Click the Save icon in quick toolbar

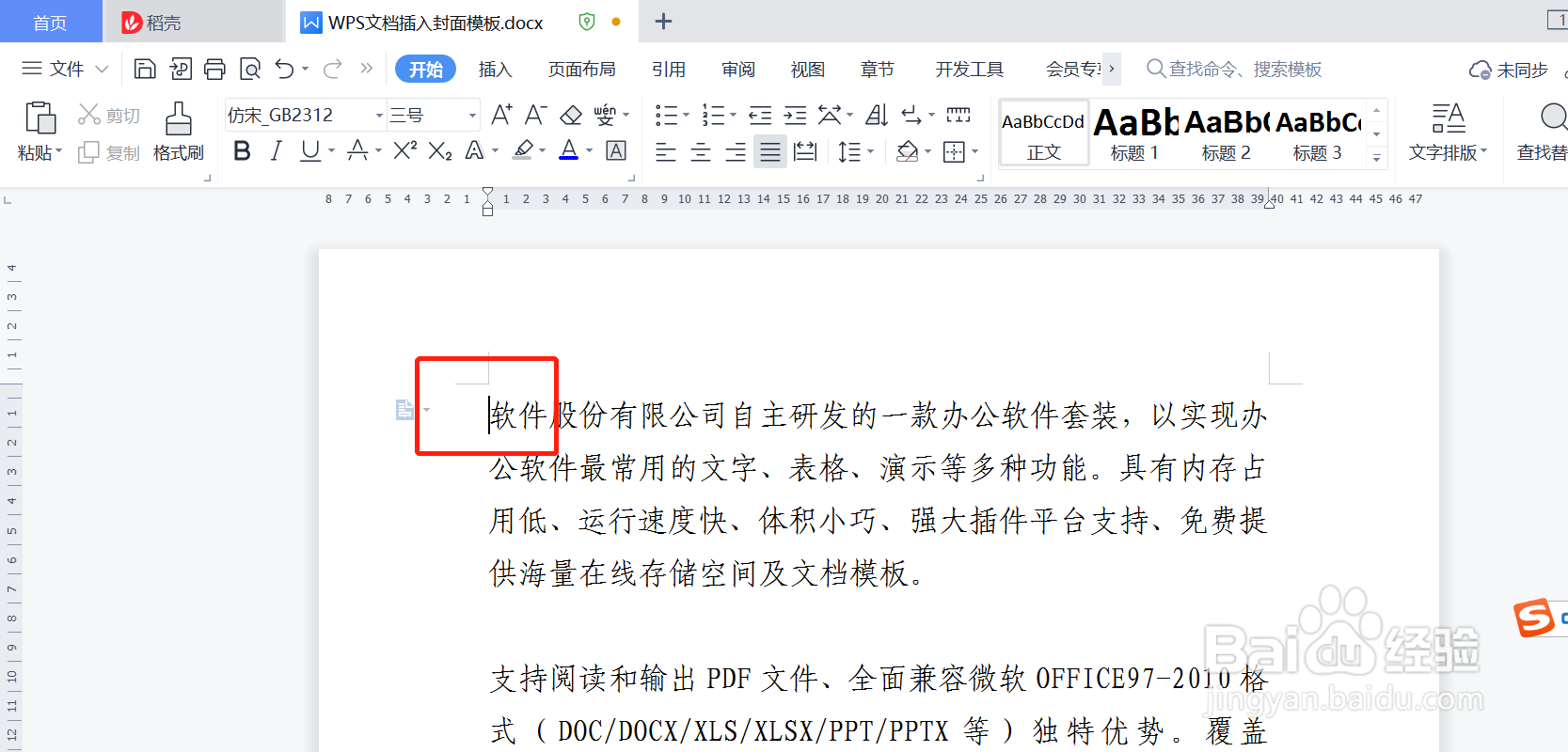click(145, 69)
